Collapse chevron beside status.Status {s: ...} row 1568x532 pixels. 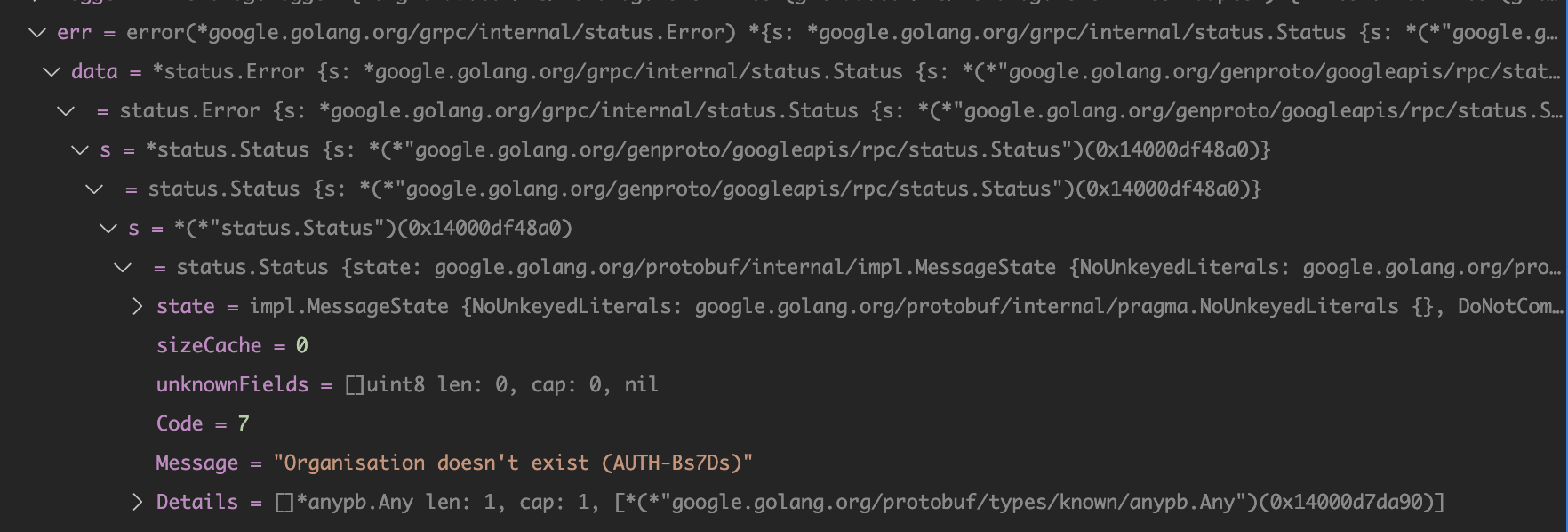[94, 189]
